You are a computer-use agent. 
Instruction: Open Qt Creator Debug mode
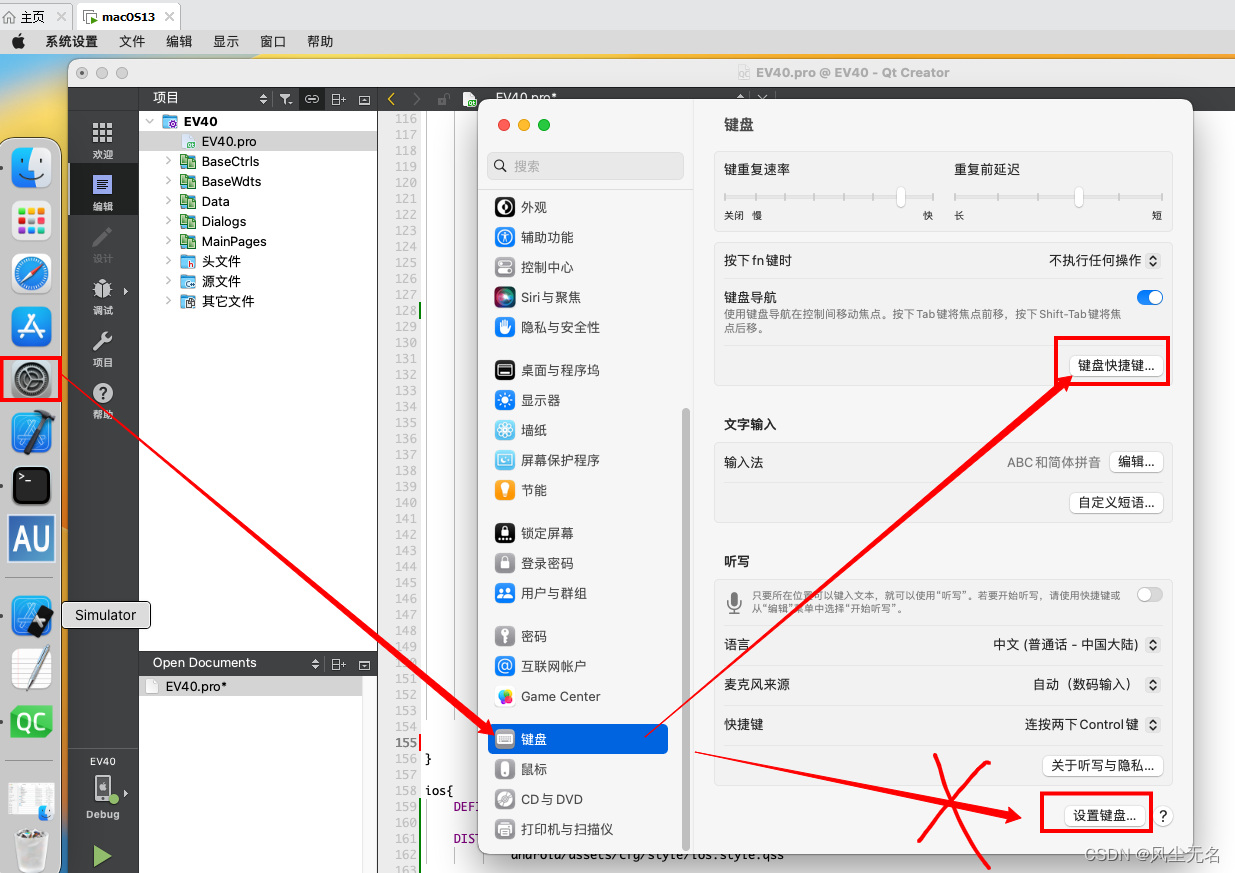103,297
